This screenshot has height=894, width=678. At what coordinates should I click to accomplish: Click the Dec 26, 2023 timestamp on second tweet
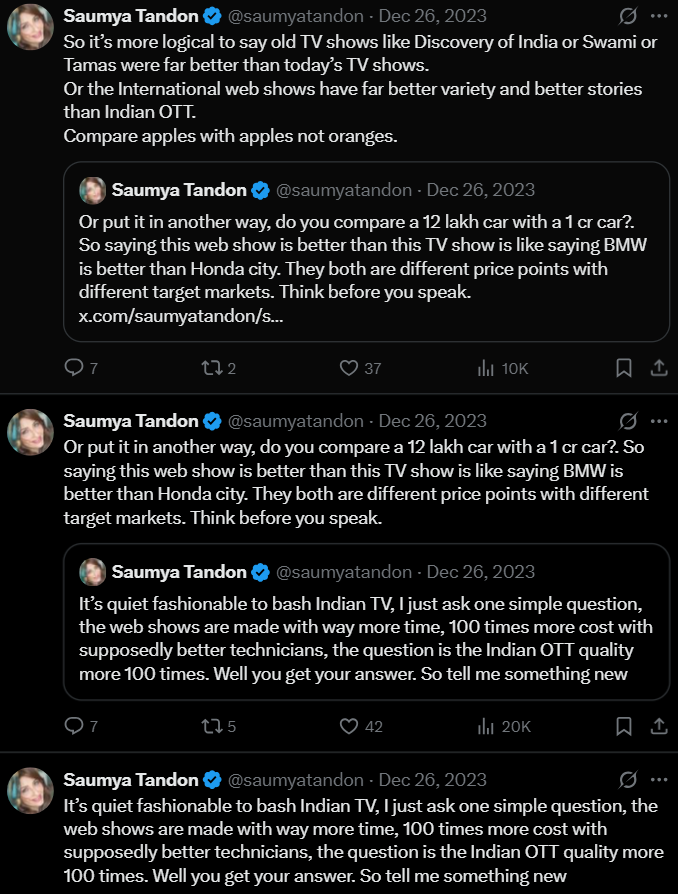432,421
